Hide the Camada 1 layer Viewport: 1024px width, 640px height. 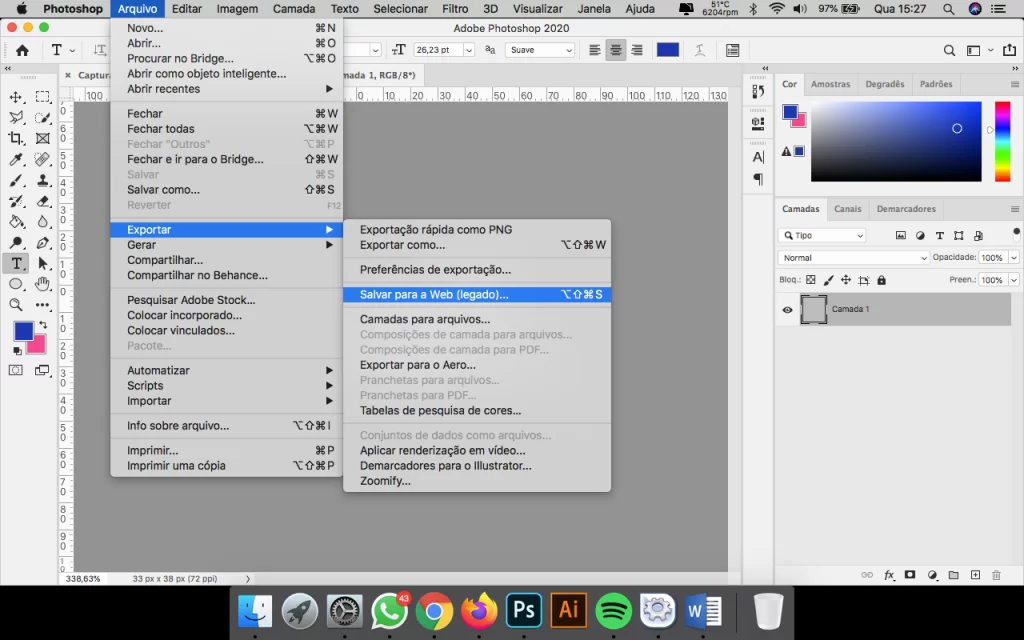[787, 310]
